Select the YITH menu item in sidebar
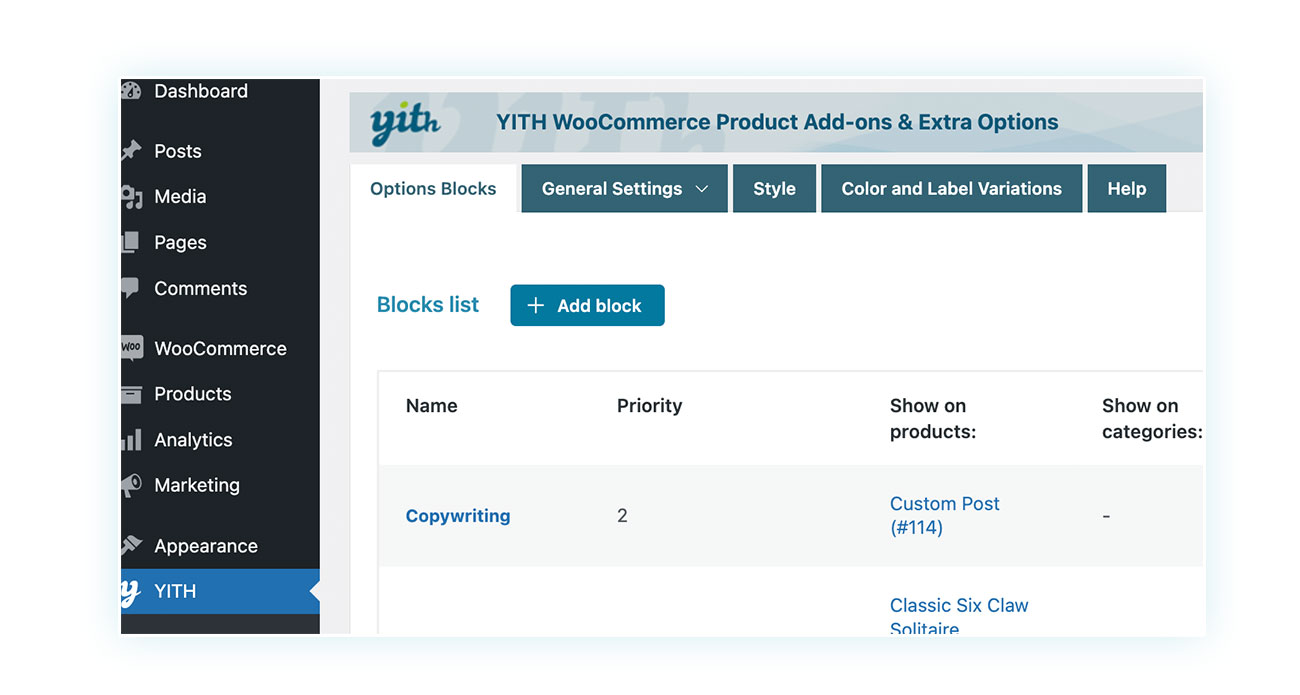The width and height of the screenshot is (1300, 695). pyautogui.click(x=220, y=592)
